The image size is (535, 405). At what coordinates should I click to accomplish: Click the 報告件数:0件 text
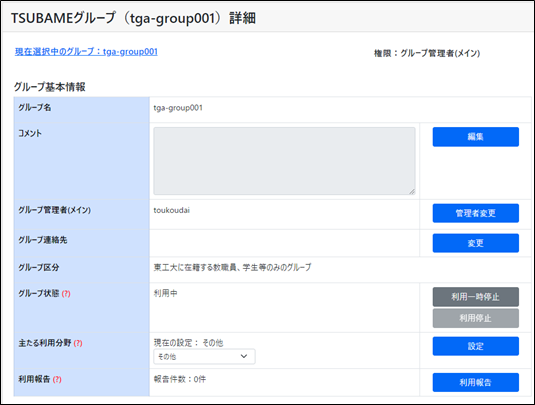pyautogui.click(x=180, y=379)
